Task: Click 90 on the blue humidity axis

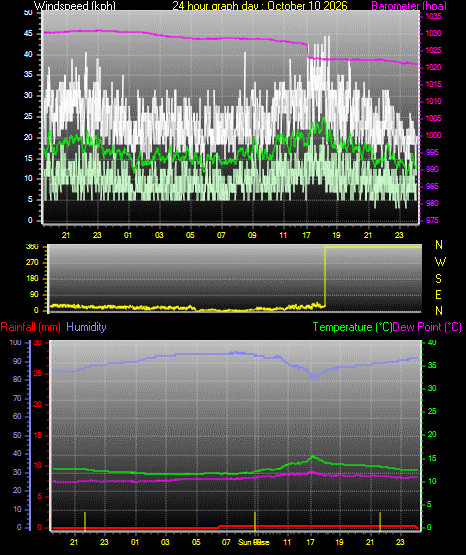Action: (17, 361)
